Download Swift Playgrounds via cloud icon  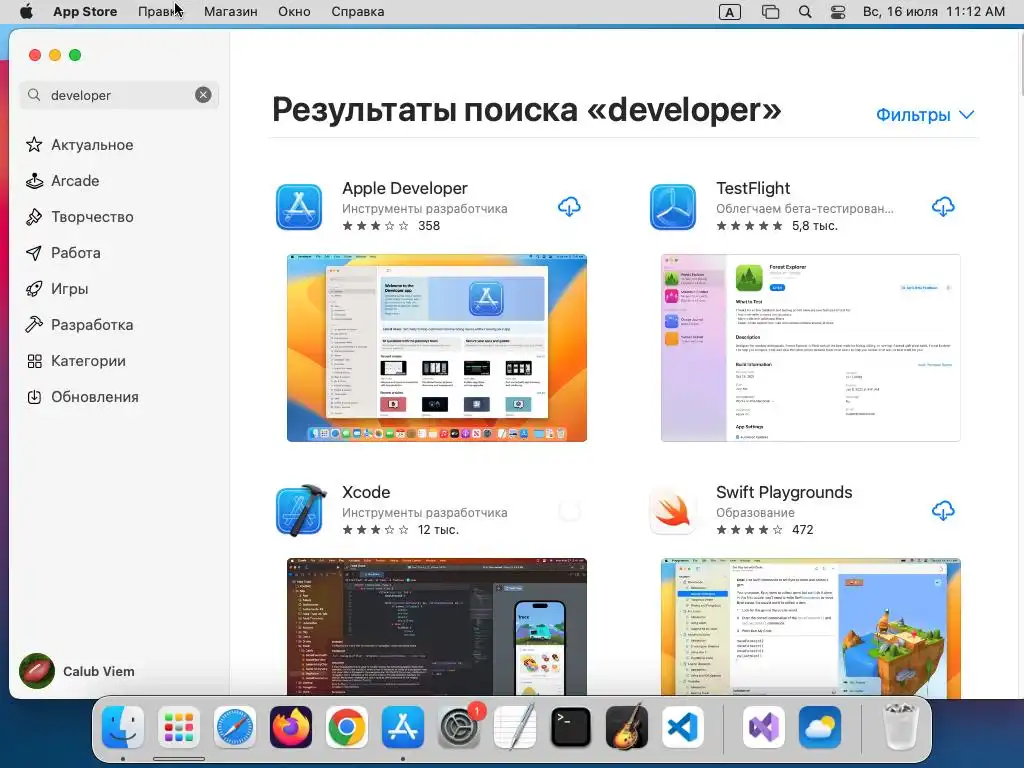tap(942, 511)
